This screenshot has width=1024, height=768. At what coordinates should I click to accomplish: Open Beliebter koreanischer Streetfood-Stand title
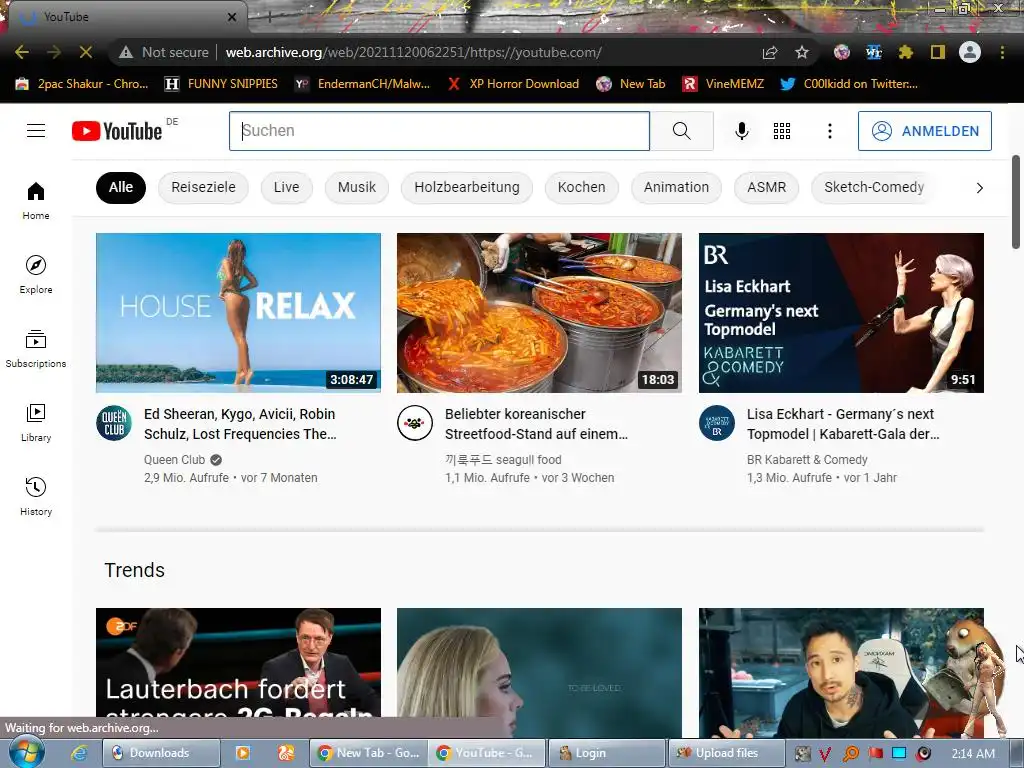(536, 424)
